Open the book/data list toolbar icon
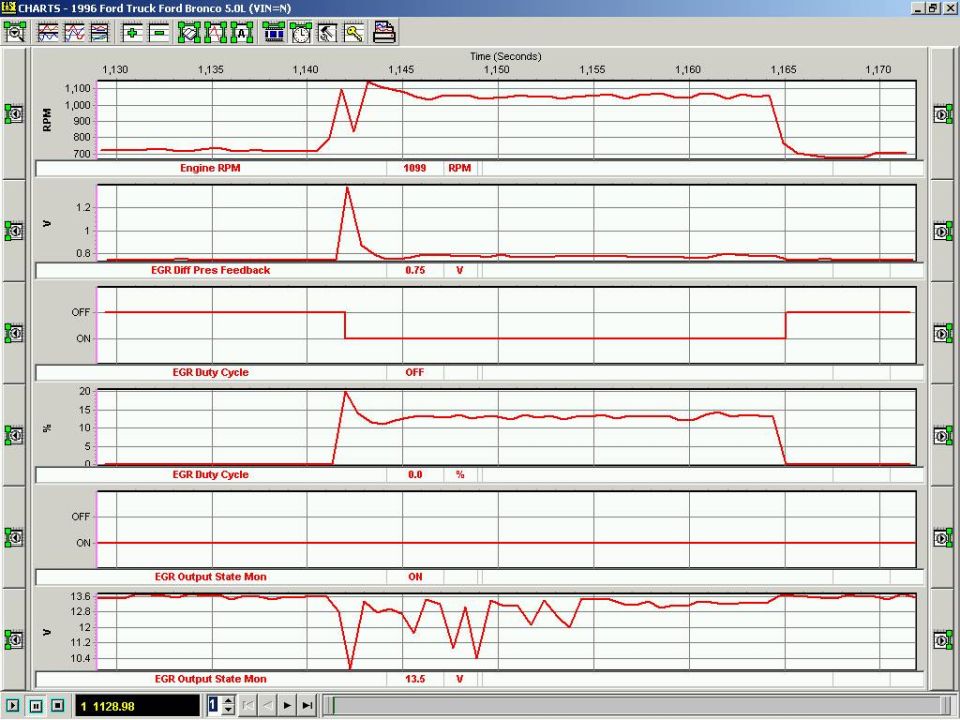 click(189, 32)
